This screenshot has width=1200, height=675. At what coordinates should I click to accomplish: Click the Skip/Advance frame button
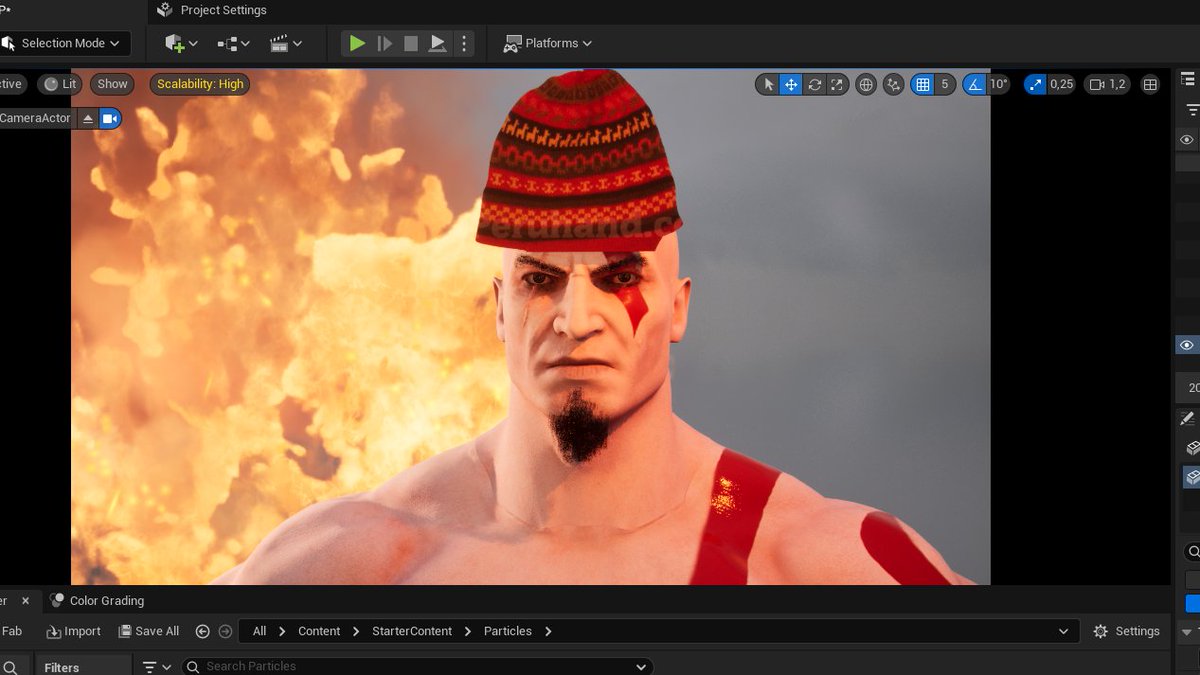point(384,43)
